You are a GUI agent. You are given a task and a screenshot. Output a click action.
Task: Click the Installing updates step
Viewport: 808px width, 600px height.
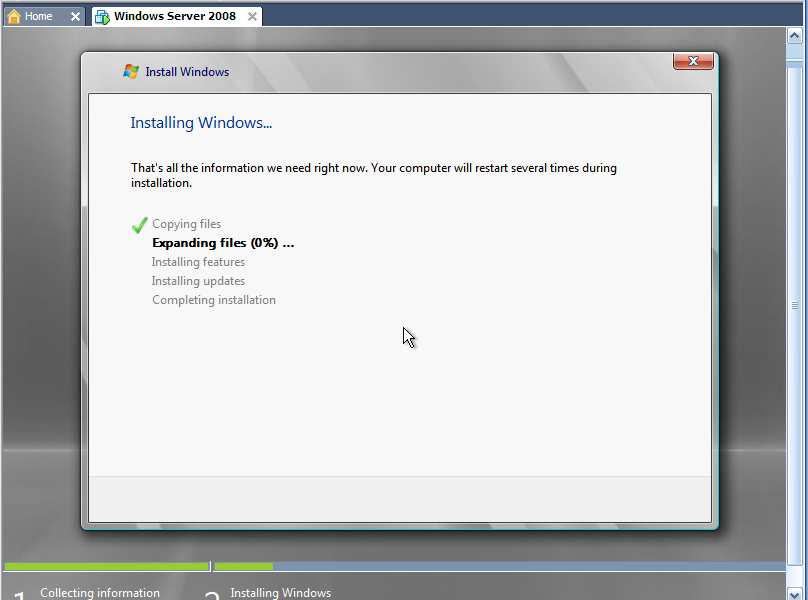coord(198,281)
